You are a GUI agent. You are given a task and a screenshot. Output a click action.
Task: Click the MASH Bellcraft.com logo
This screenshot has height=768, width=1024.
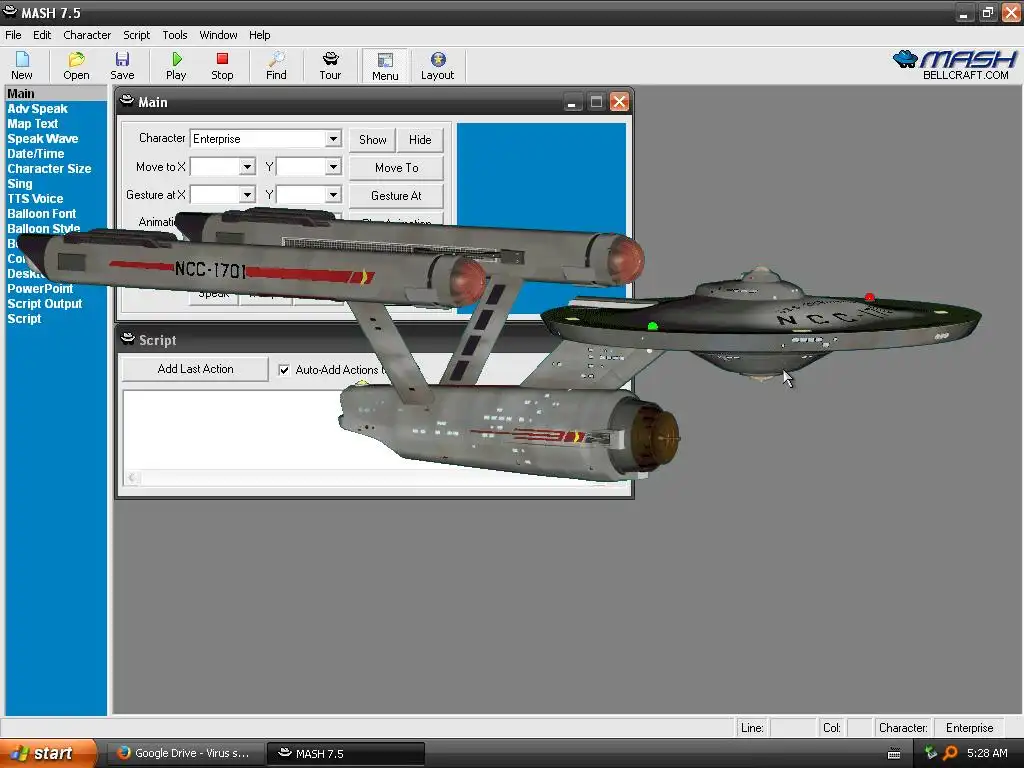point(955,65)
